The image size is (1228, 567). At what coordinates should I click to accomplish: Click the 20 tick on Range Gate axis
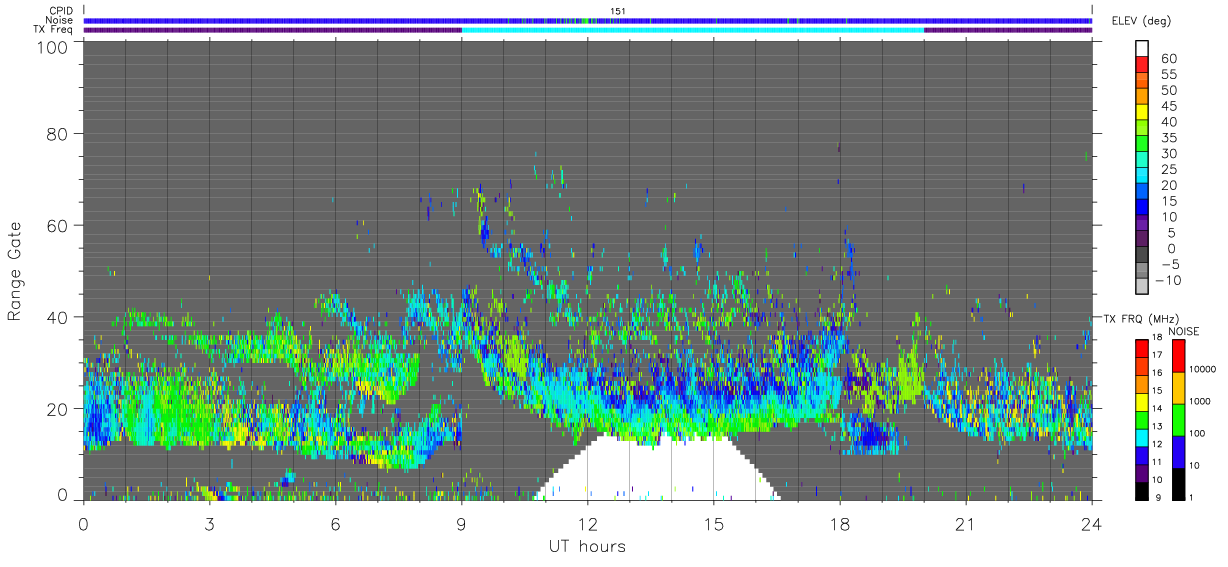[58, 409]
